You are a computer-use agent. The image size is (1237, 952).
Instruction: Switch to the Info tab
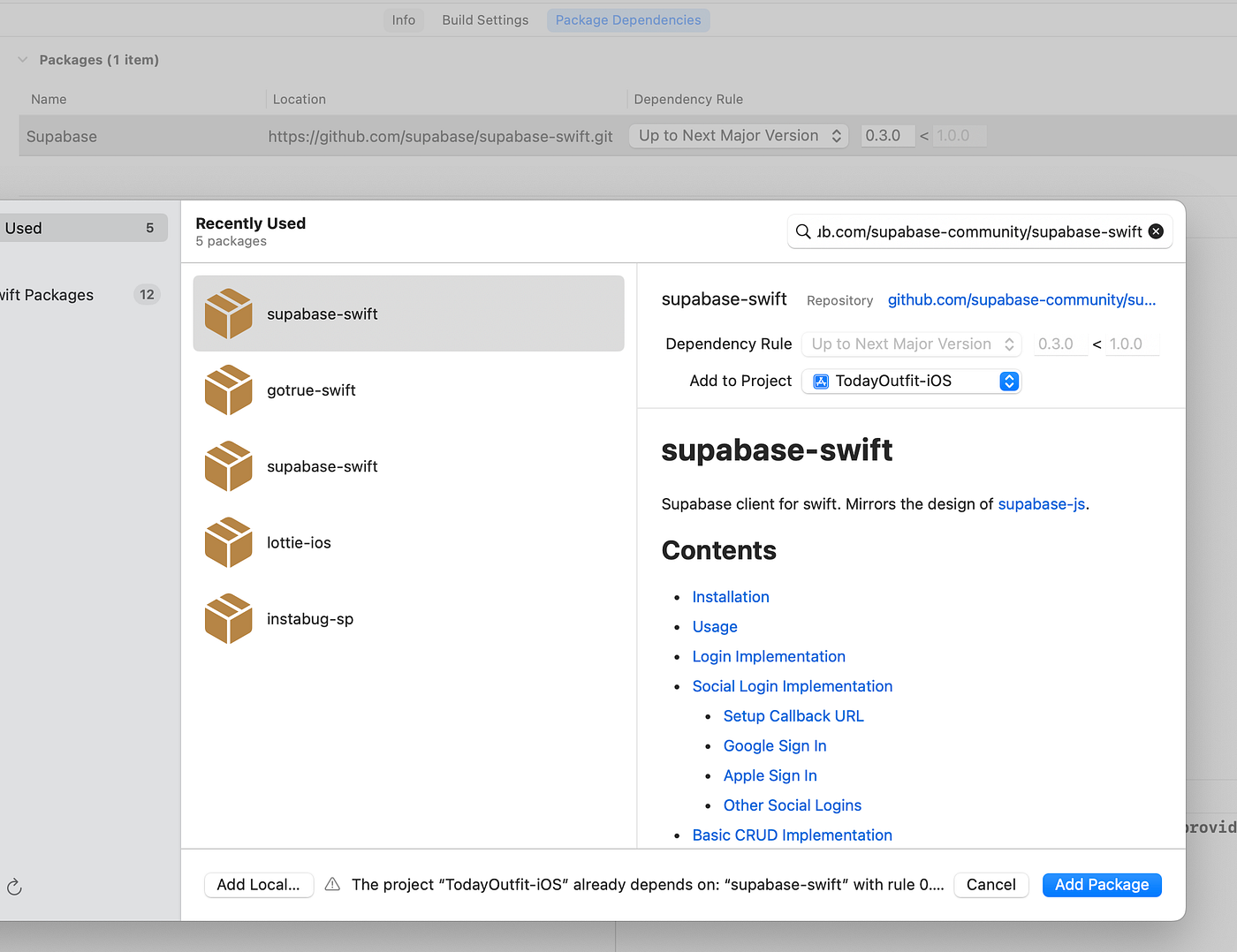pos(403,19)
